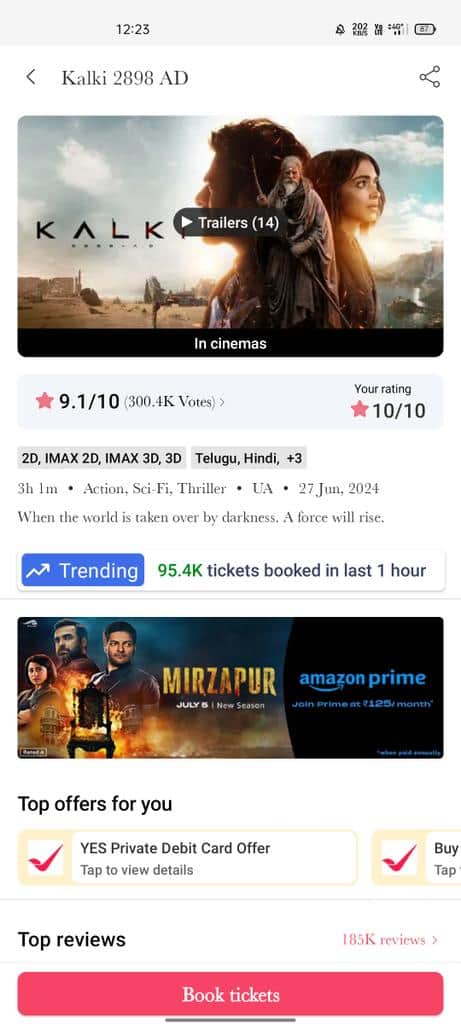The height and width of the screenshot is (1024, 461).
Task: Edit your 10/10 rating
Action: point(389,401)
